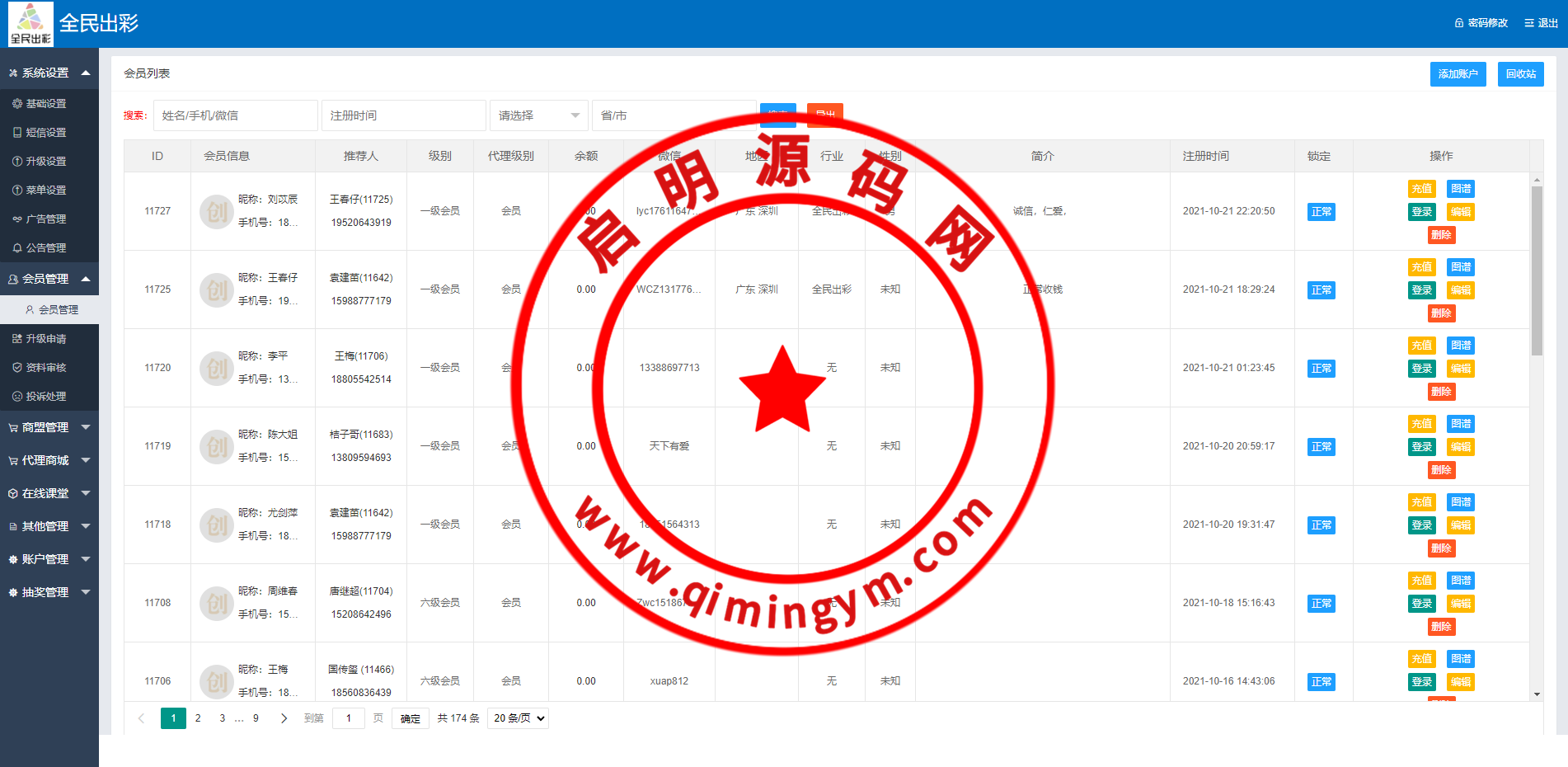Click 退出 to log out
The width and height of the screenshot is (1568, 767).
(x=1541, y=23)
